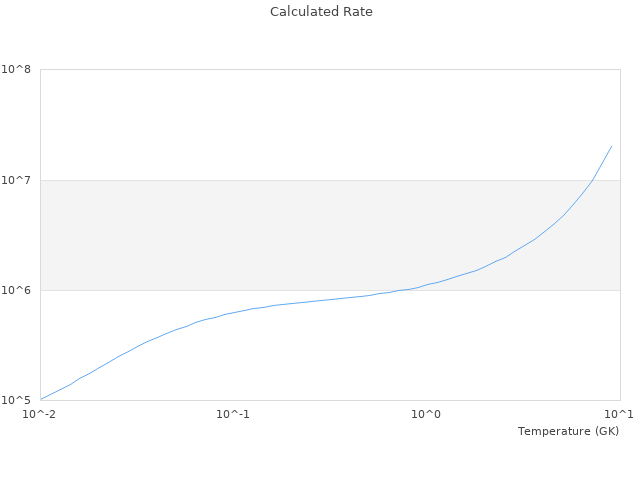Click the 10^5 y-axis tick label

click(x=16, y=400)
